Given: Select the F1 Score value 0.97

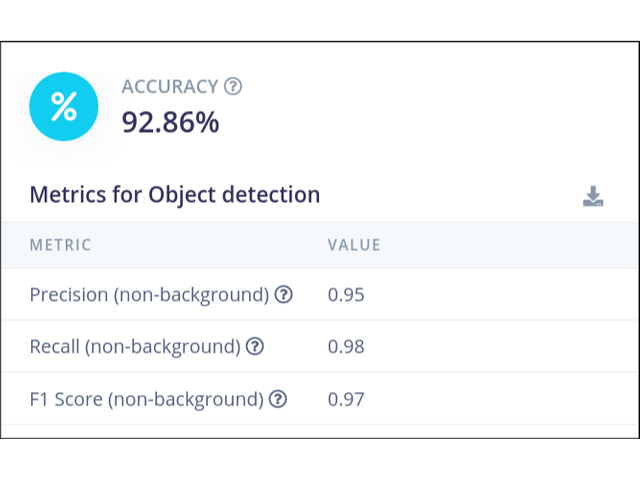Looking at the screenshot, I should 346,399.
